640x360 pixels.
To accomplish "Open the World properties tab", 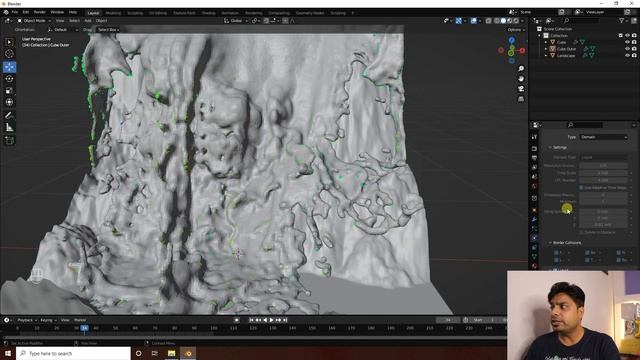I will (534, 186).
